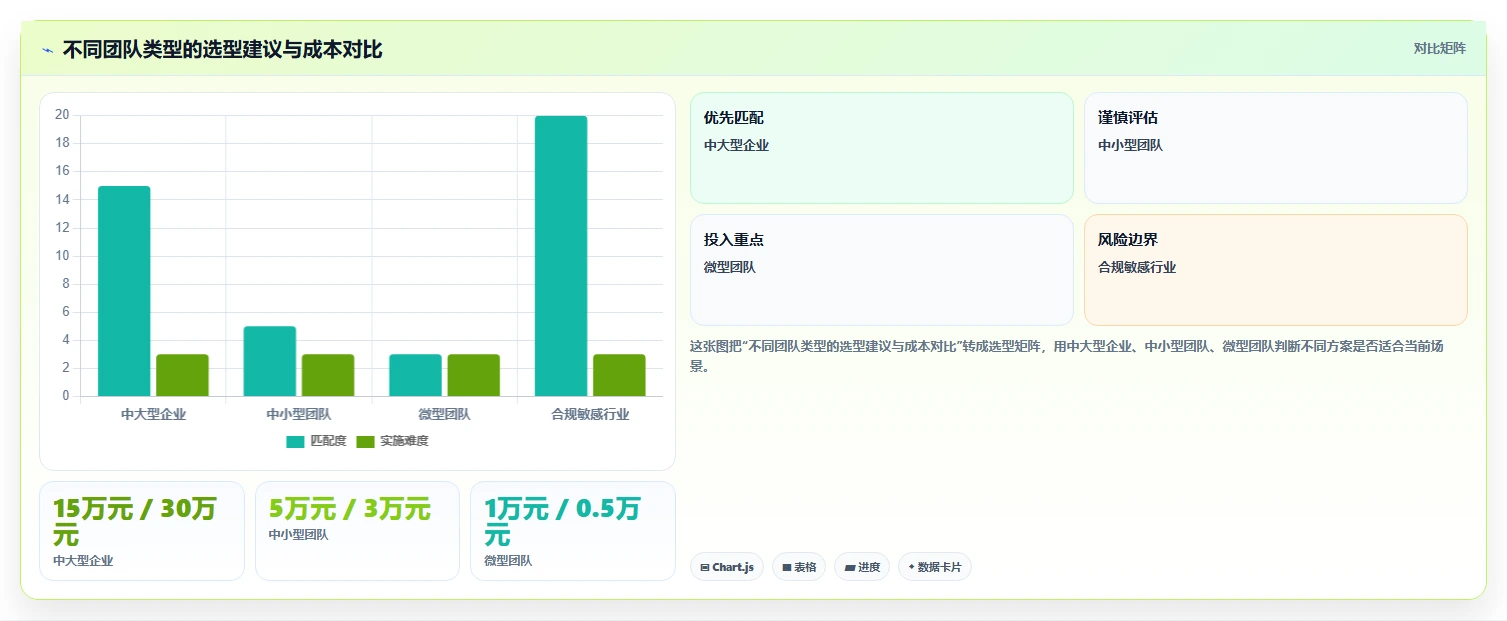1507x621 pixels.
Task: Click the 中大型企业 x-axis label
Action: [x=153, y=414]
